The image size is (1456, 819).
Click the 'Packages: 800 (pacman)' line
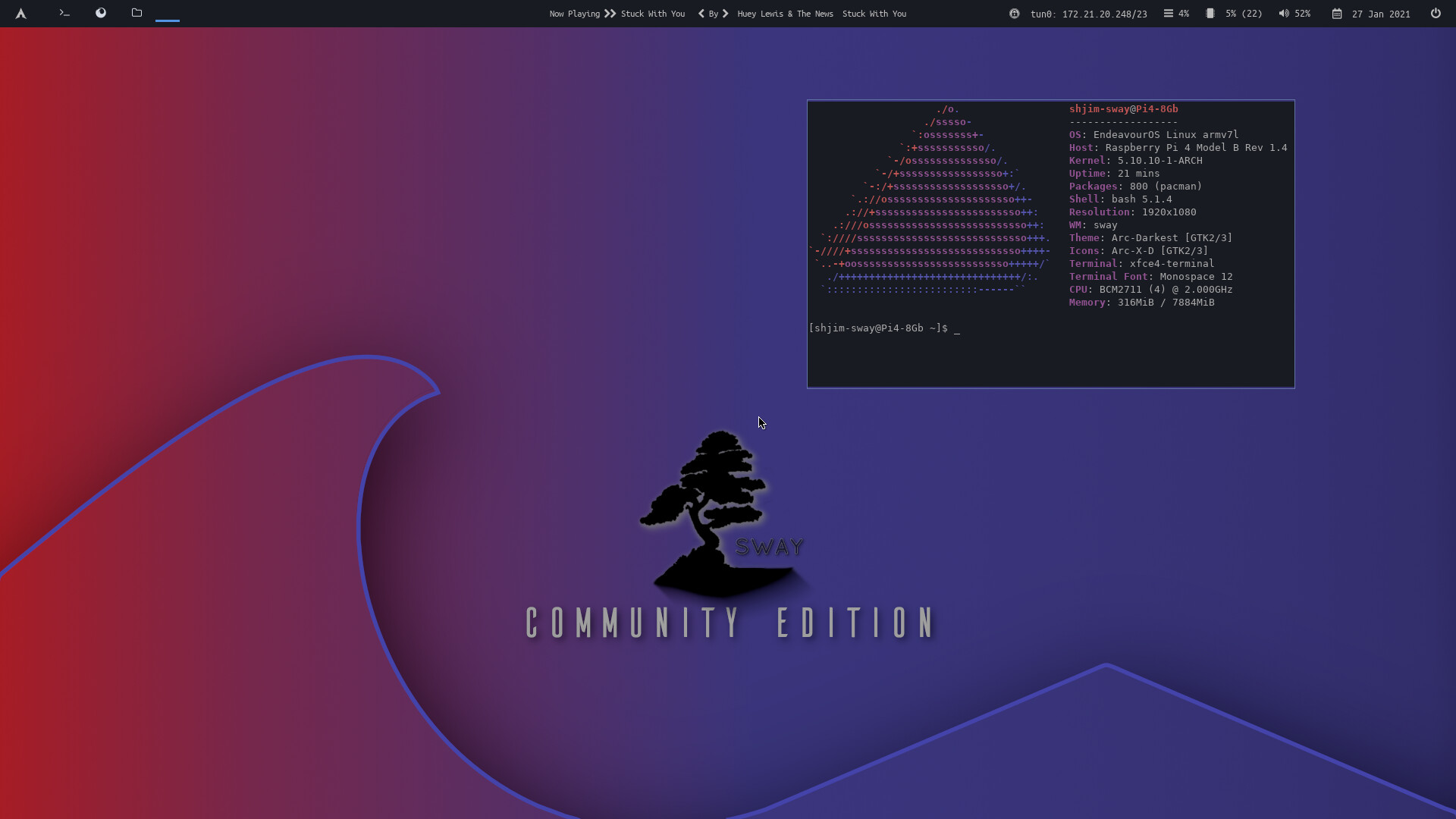click(1135, 187)
